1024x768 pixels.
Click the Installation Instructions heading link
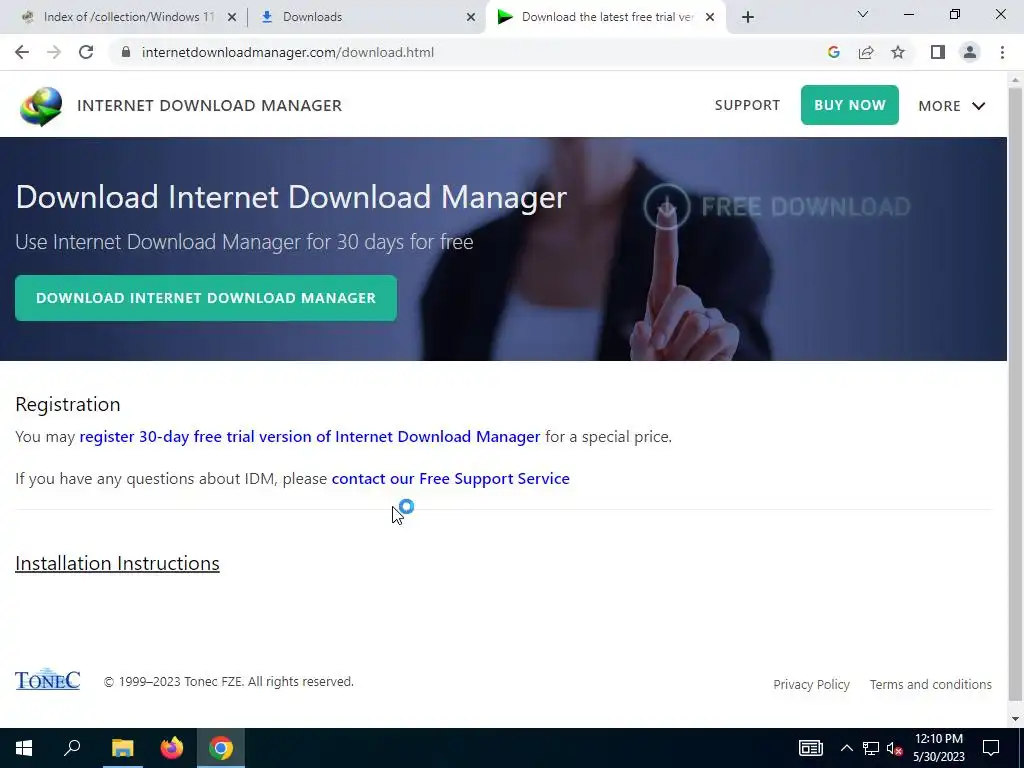(x=118, y=564)
